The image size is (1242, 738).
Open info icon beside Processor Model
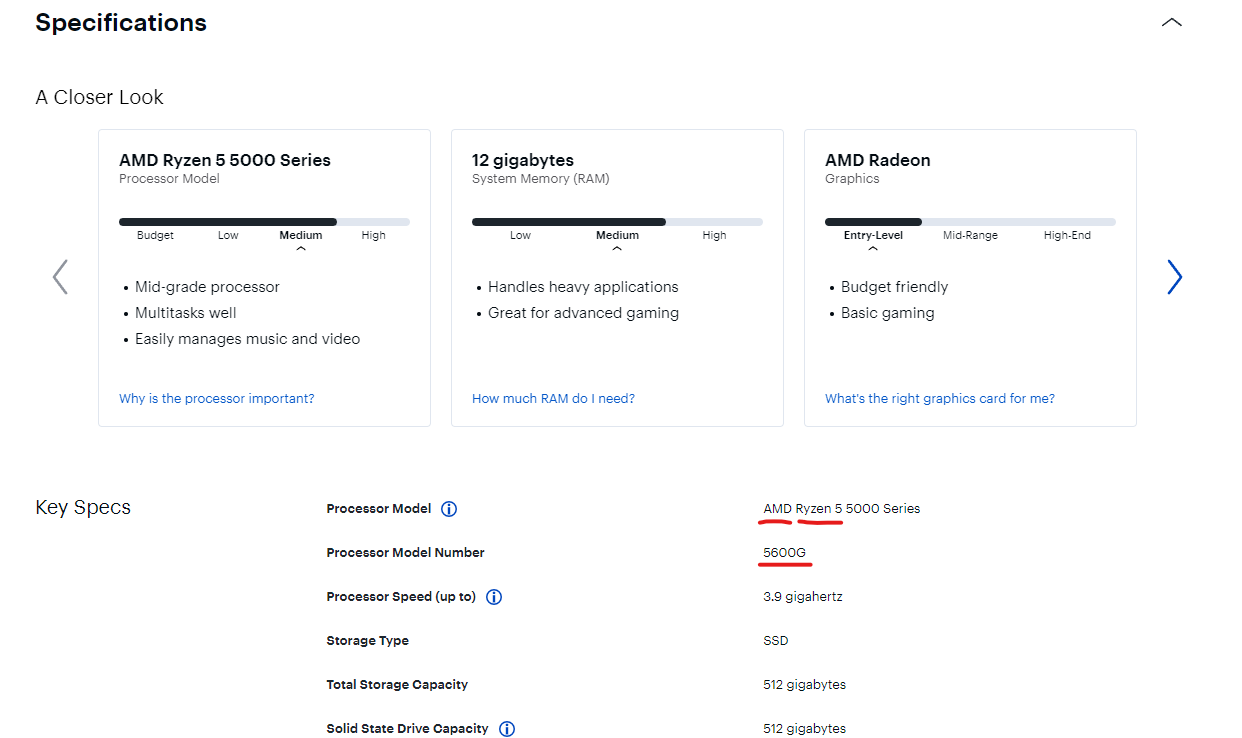tap(449, 509)
